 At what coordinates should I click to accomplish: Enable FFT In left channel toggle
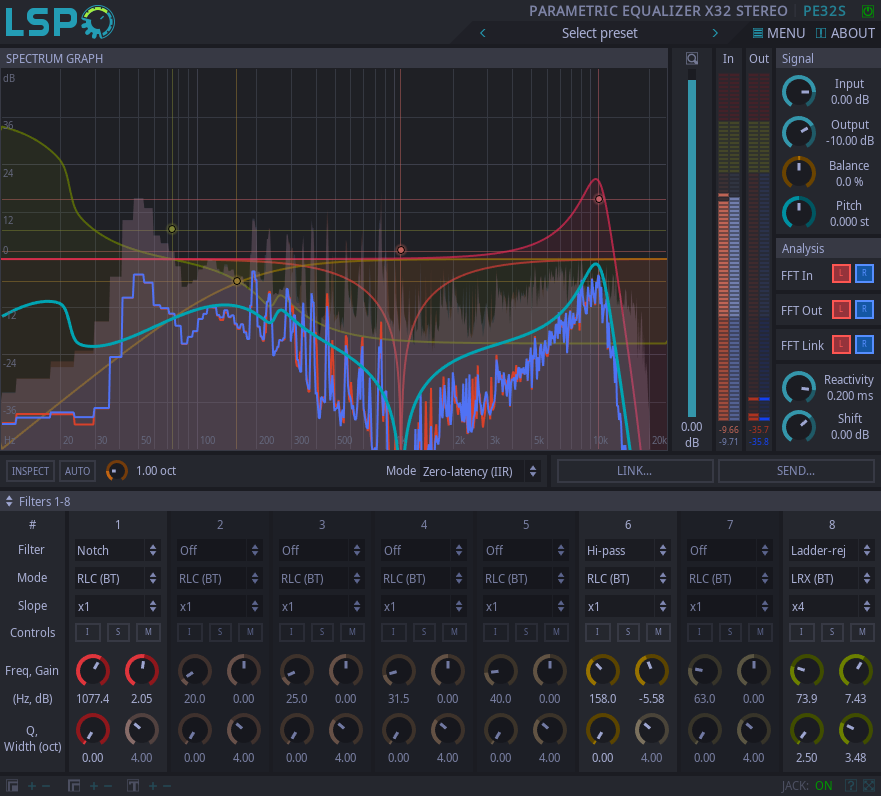841,273
